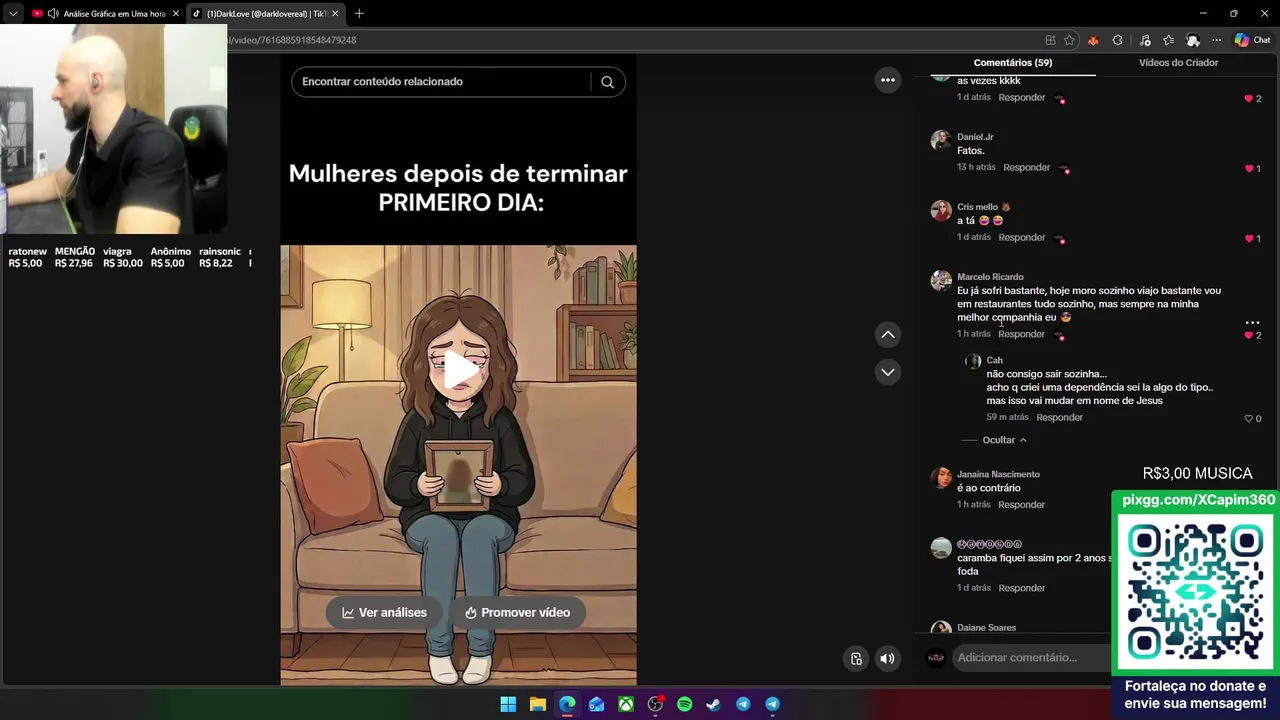Open browser settings three-dots menu
The image size is (1280, 720).
[x=1216, y=40]
